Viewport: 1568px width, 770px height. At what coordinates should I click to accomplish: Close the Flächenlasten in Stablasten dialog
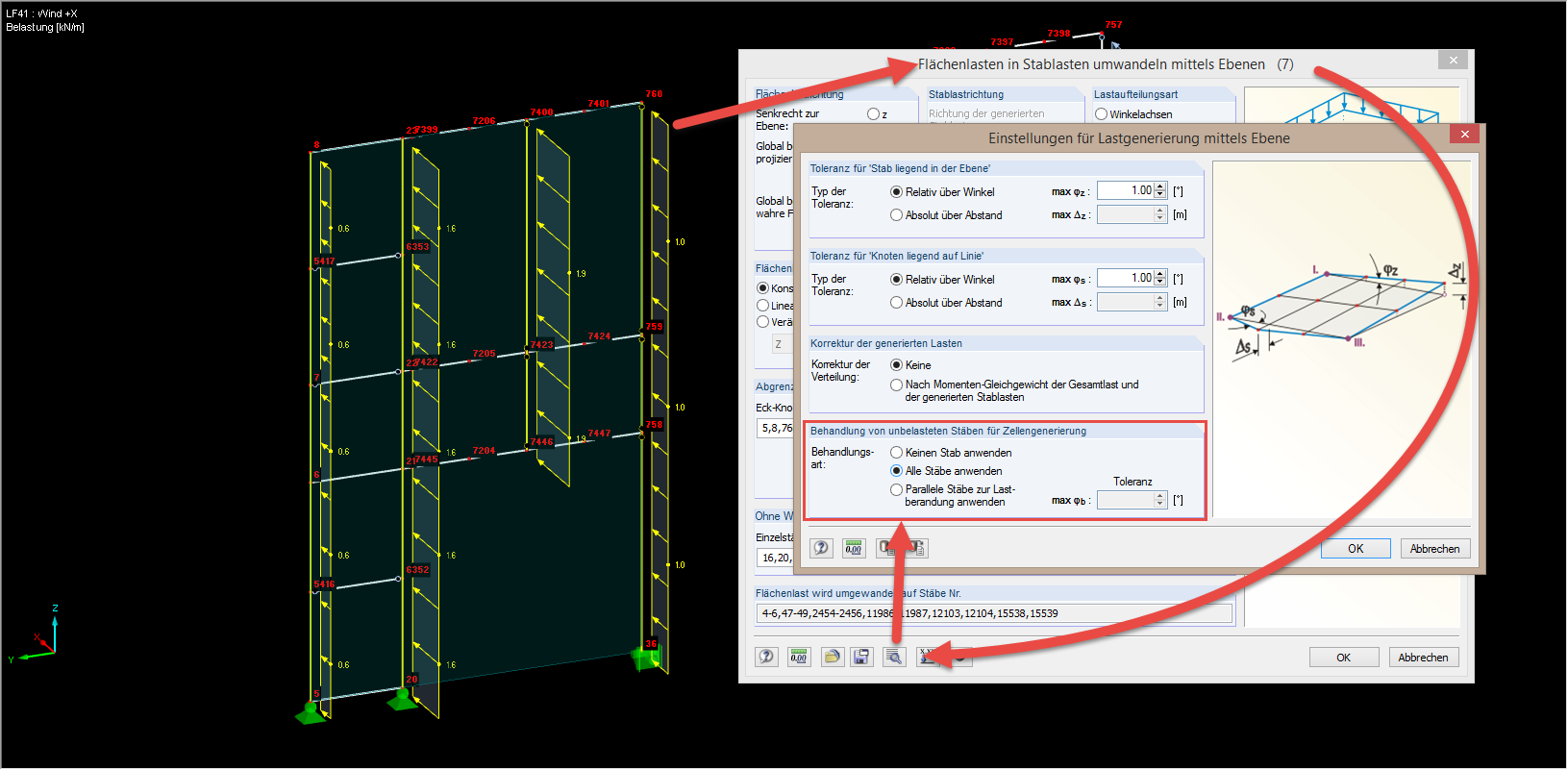click(x=1453, y=60)
